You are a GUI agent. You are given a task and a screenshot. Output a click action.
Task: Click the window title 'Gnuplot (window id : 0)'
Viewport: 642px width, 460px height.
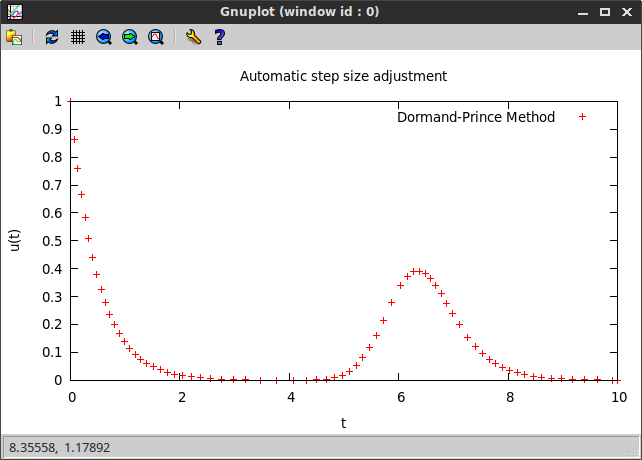[x=300, y=11]
